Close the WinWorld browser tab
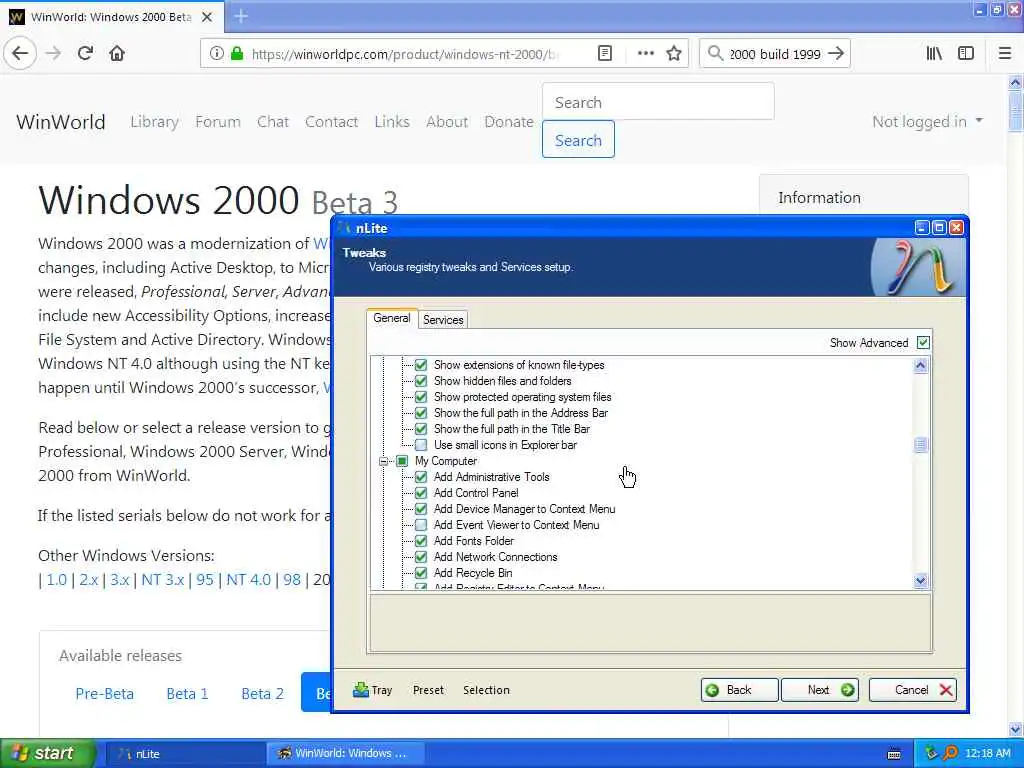The height and width of the screenshot is (768, 1024). coord(207,17)
